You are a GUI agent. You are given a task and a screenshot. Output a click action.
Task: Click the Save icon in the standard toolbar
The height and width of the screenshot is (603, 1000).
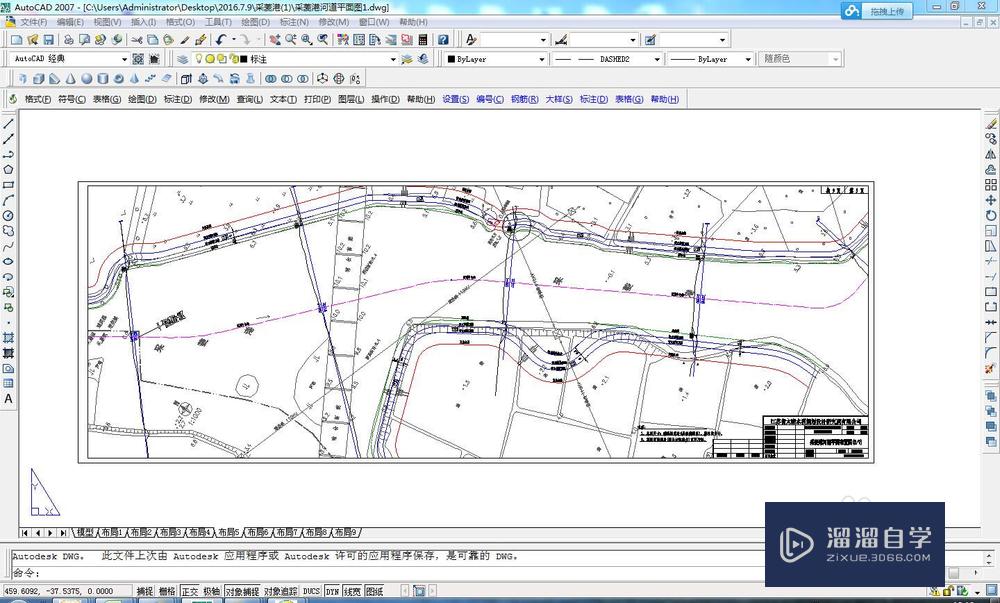47,40
